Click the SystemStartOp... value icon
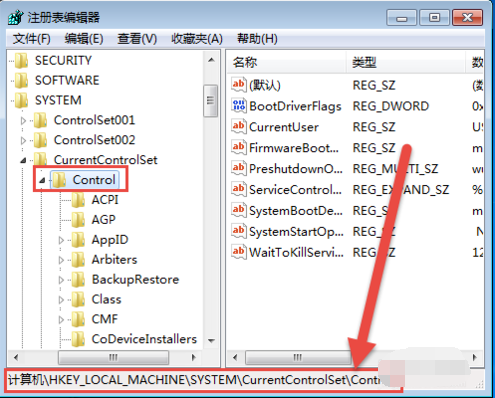The width and height of the screenshot is (495, 398). pyautogui.click(x=239, y=231)
